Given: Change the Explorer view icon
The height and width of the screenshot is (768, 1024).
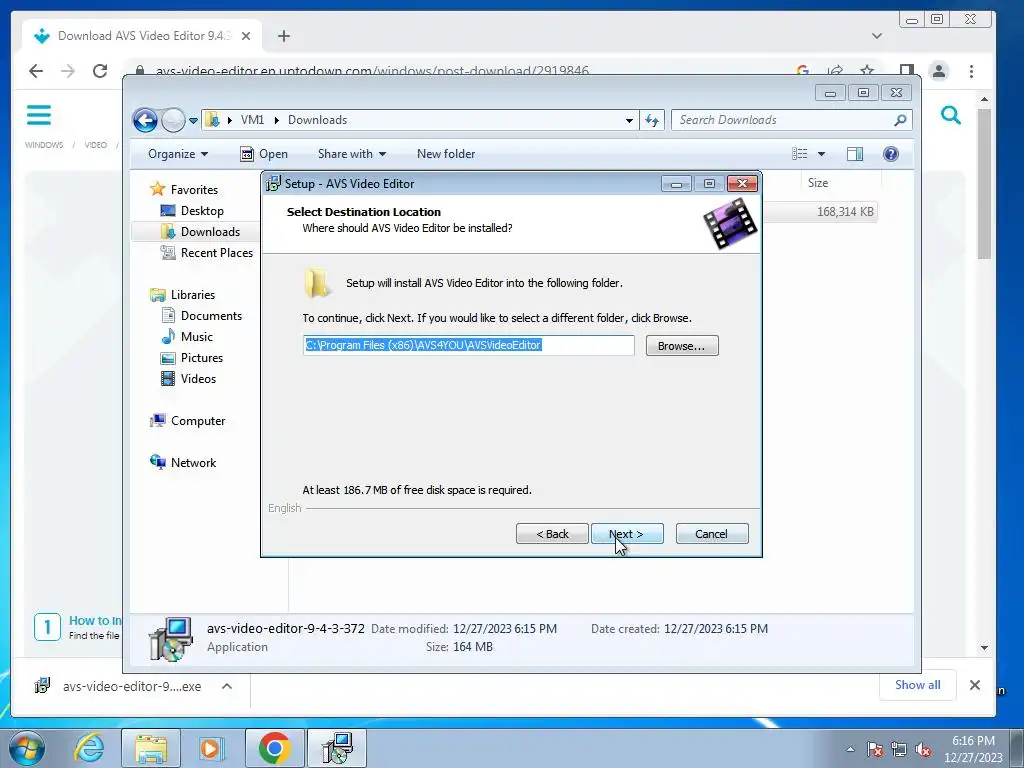Looking at the screenshot, I should point(800,154).
